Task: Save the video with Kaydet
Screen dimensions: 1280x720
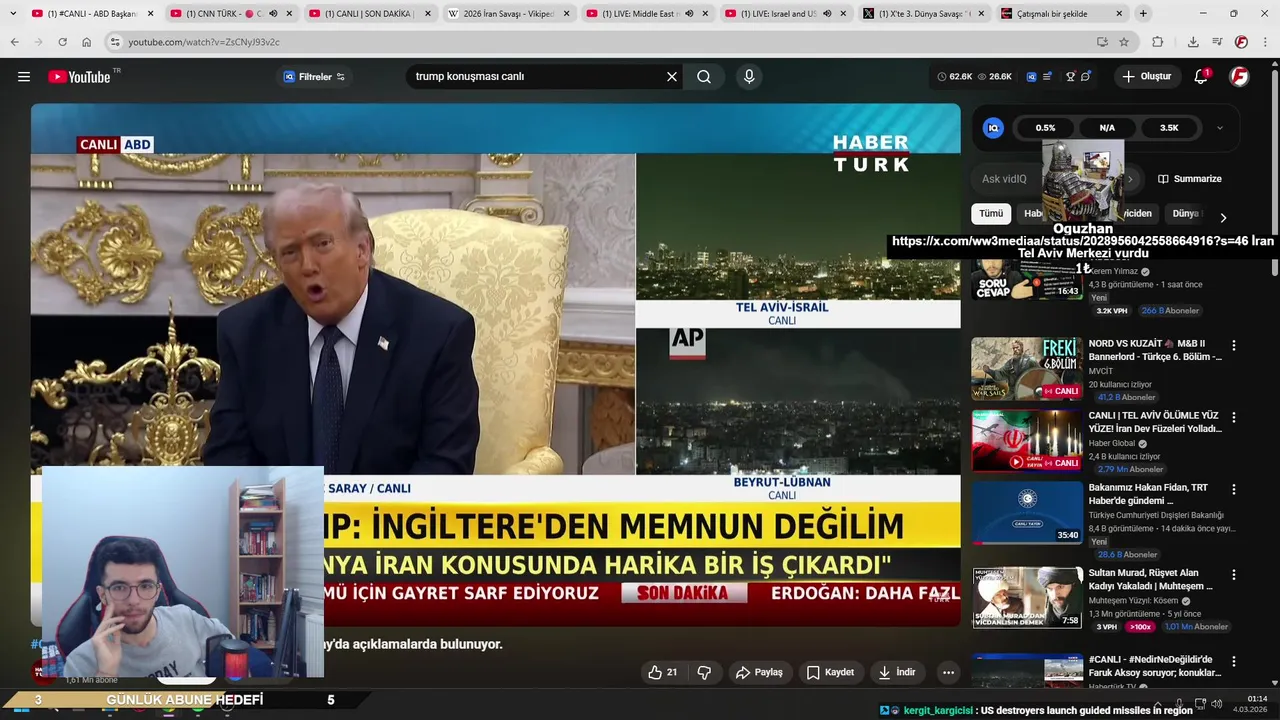Action: (x=830, y=672)
